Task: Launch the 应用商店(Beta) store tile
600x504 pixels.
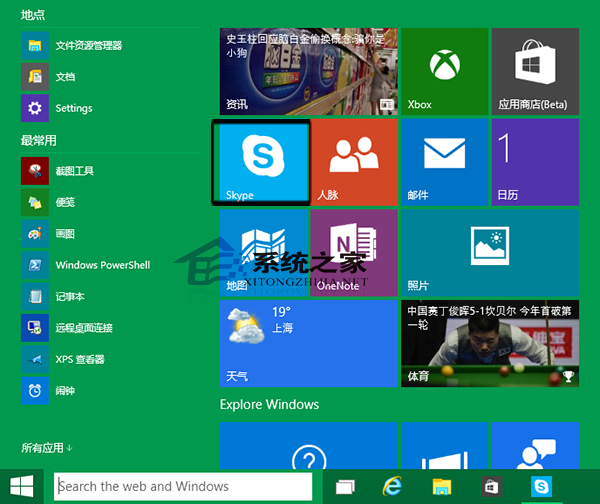Action: click(534, 70)
